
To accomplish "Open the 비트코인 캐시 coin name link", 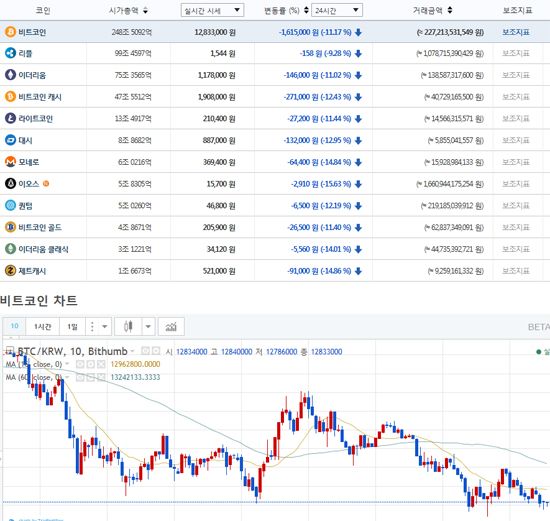I will (40, 97).
